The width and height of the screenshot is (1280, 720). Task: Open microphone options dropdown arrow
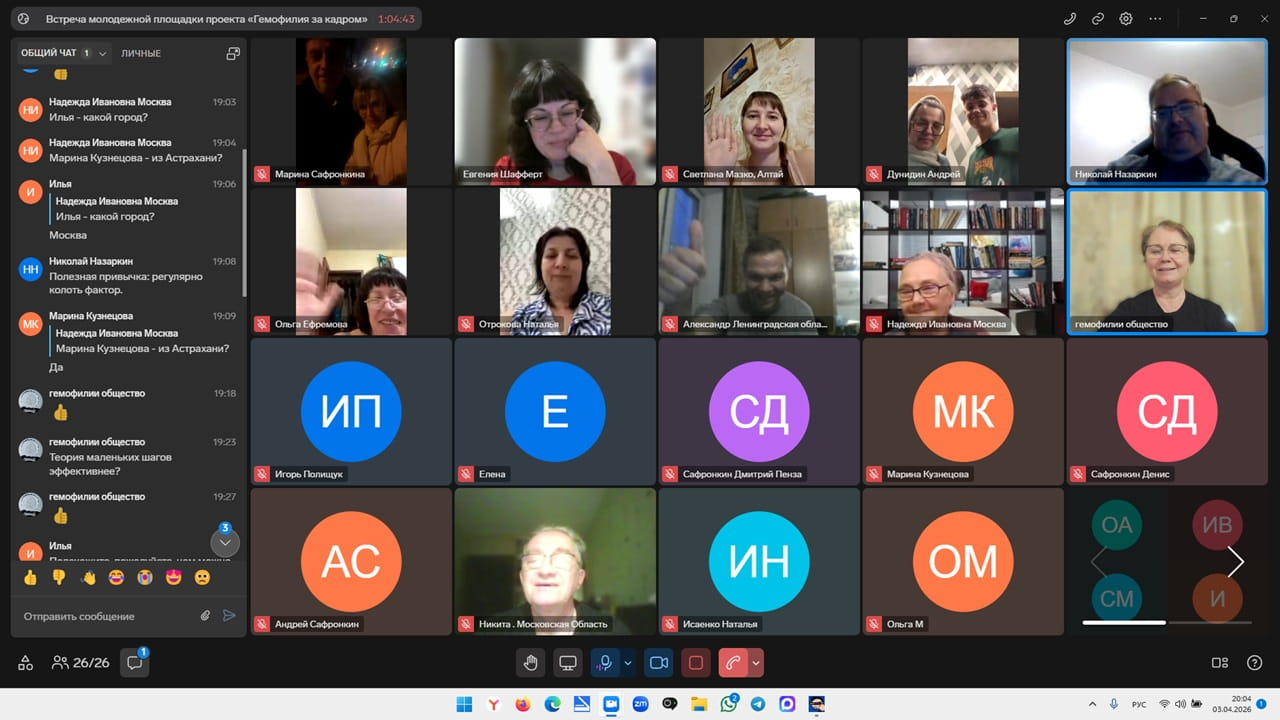(628, 662)
